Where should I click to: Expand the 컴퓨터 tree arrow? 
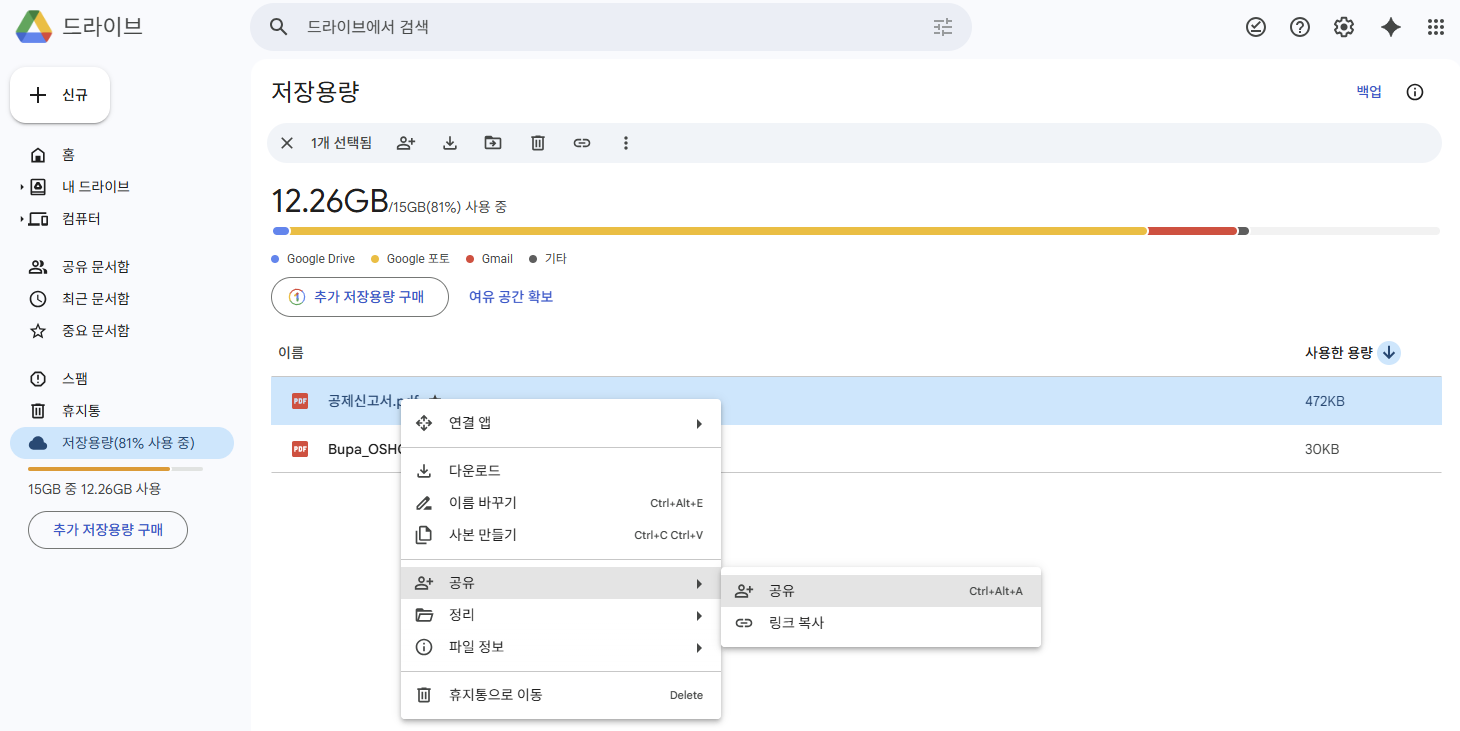click(x=21, y=219)
